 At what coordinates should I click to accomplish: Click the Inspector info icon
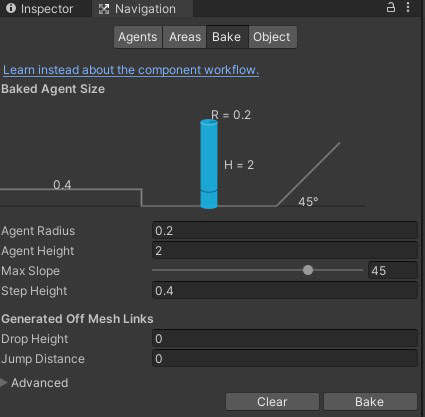11,8
